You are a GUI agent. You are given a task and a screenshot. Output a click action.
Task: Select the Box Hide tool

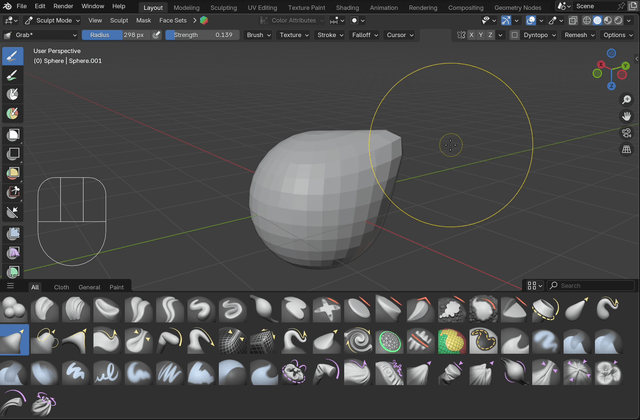(13, 154)
